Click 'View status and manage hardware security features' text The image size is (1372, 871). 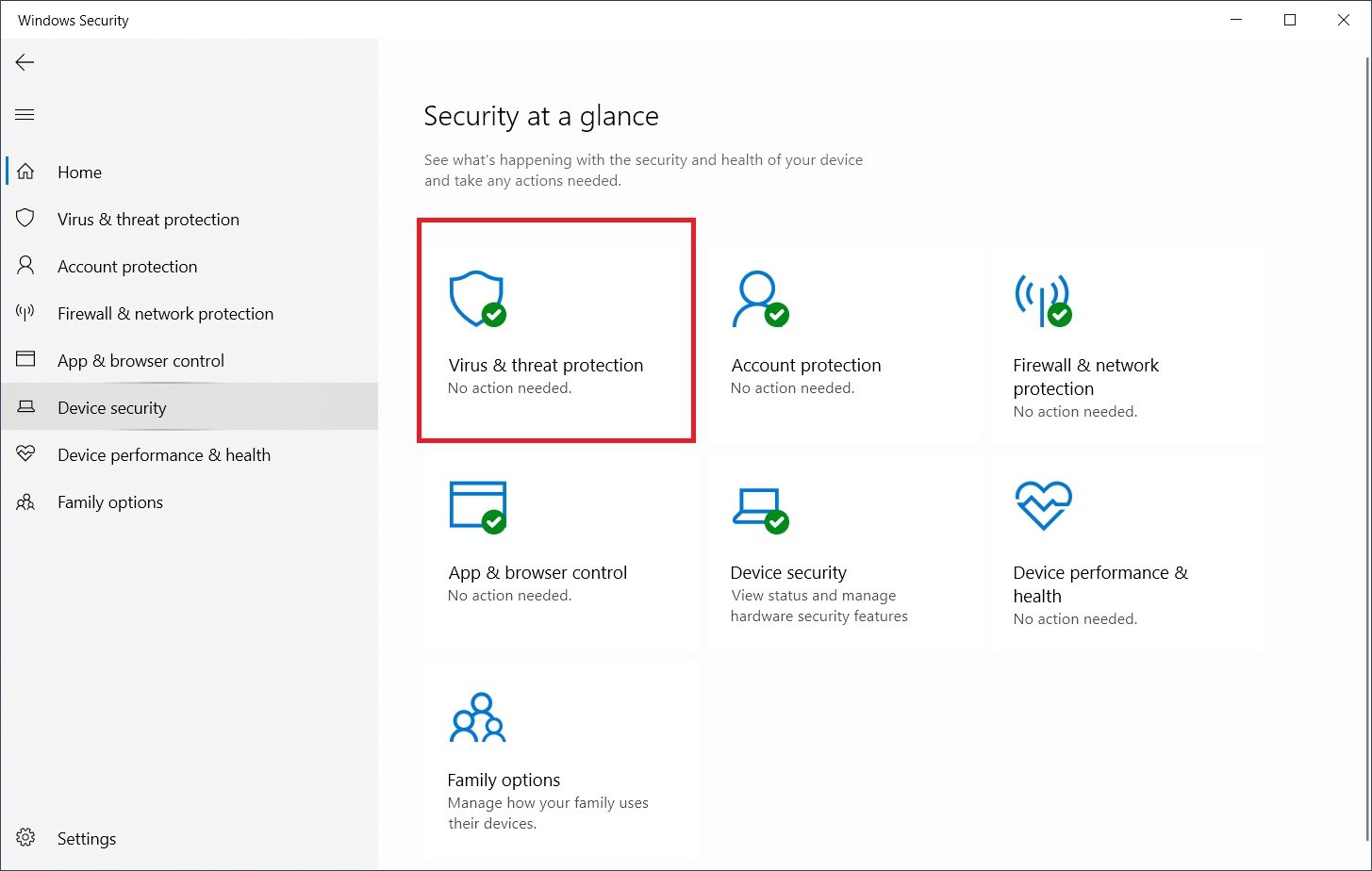click(x=819, y=606)
